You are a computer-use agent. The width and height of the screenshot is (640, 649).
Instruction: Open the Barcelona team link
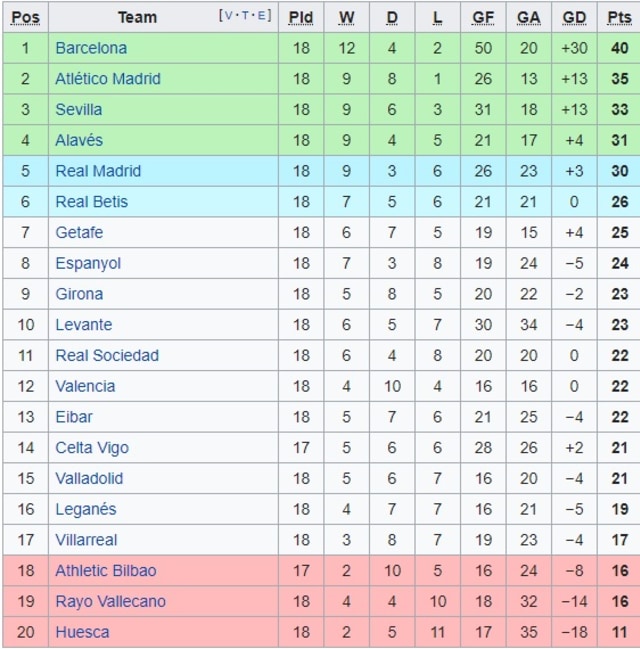click(x=91, y=48)
